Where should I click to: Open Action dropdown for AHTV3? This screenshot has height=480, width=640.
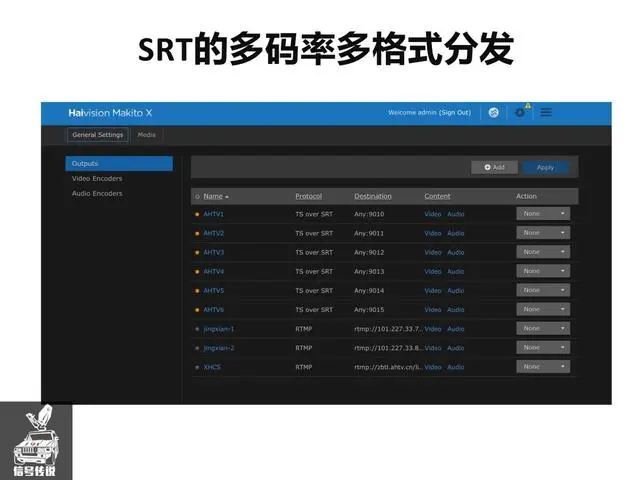tap(543, 252)
